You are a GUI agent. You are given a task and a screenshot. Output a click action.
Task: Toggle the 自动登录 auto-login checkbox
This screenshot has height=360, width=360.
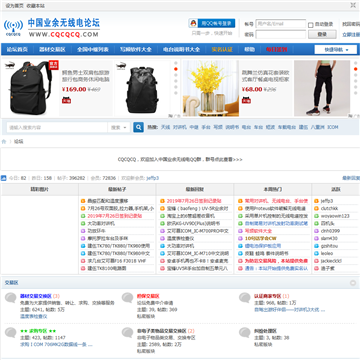[310, 25]
